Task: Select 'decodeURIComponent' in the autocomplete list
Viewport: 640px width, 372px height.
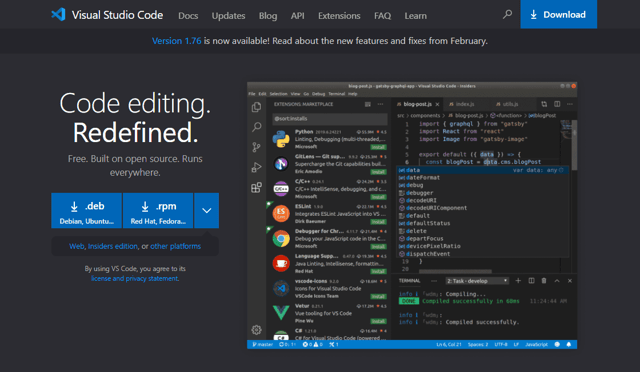Action: (x=483, y=208)
